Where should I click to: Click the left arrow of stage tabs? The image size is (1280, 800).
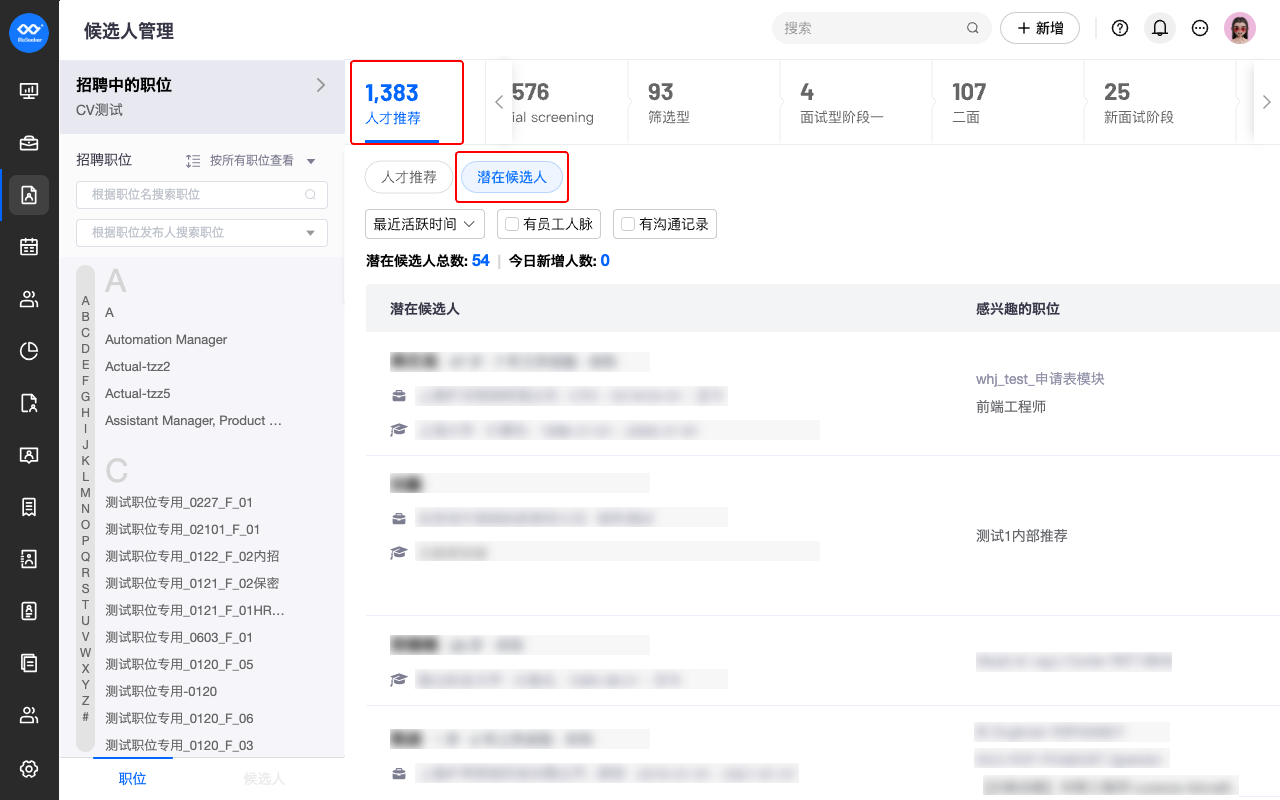pos(499,102)
